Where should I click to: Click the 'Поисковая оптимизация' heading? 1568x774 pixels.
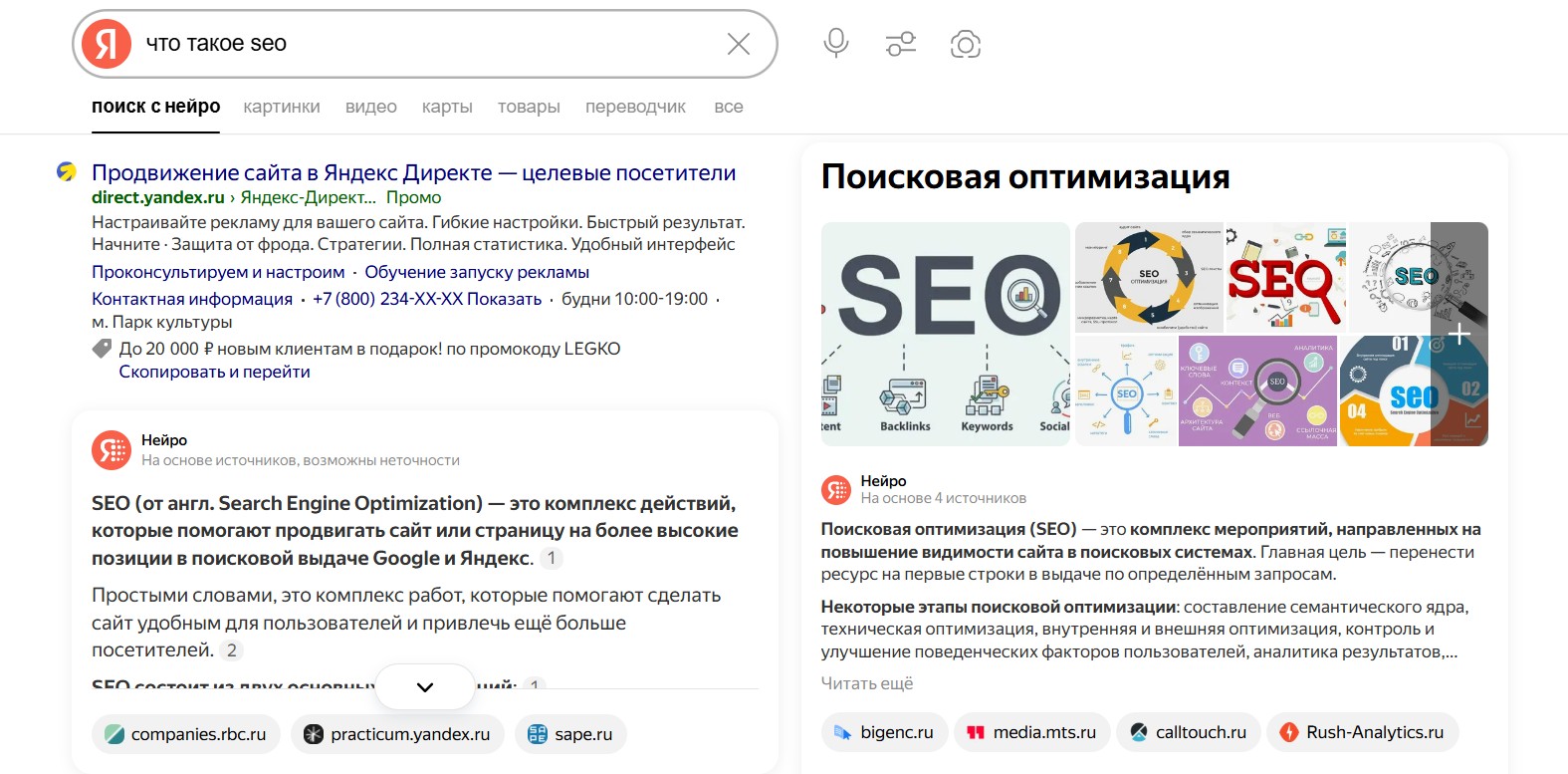click(x=1025, y=176)
